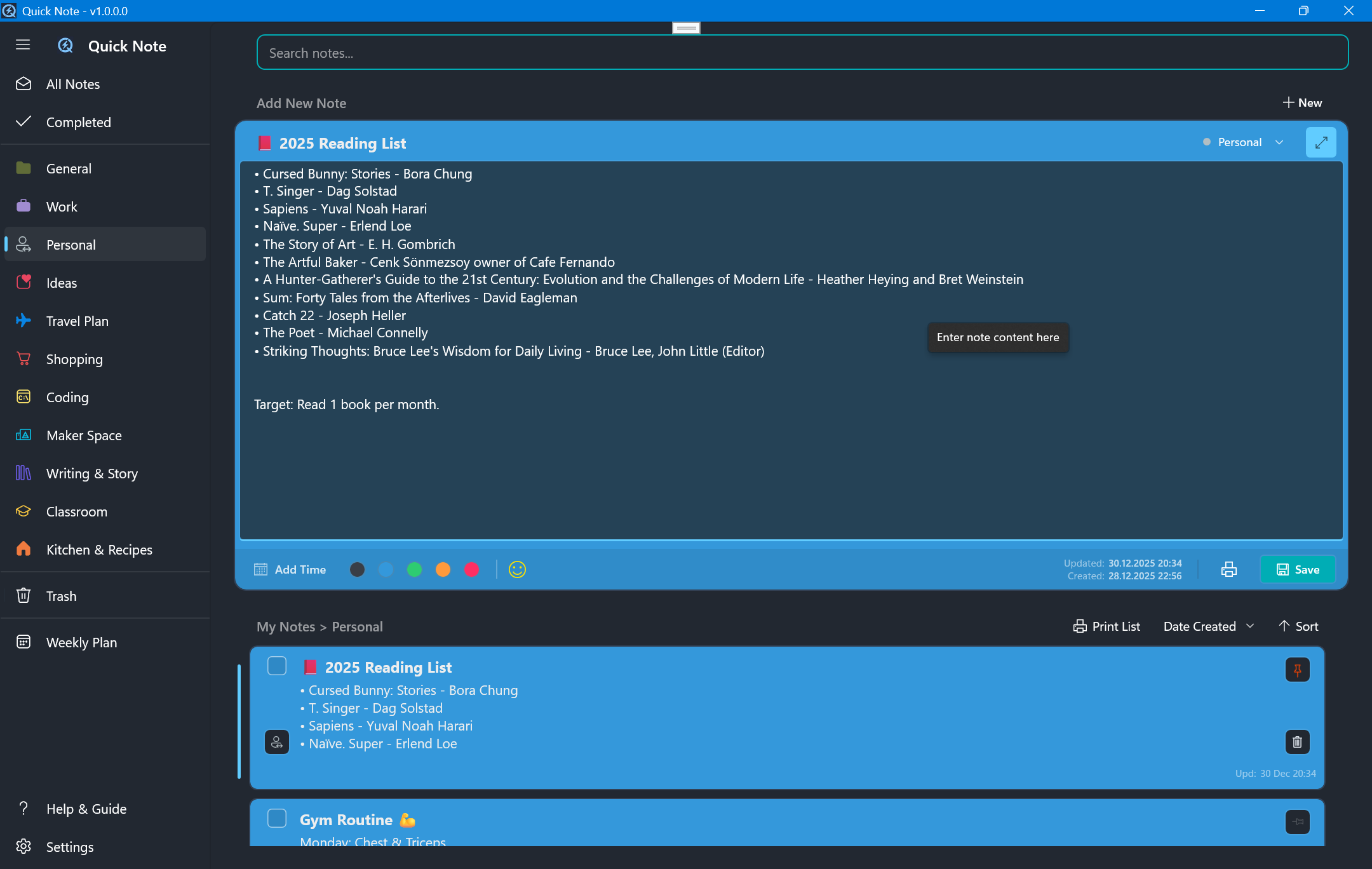Select Kitchen & Recipes in the sidebar
Screen dimensions: 1372x869
coord(99,549)
